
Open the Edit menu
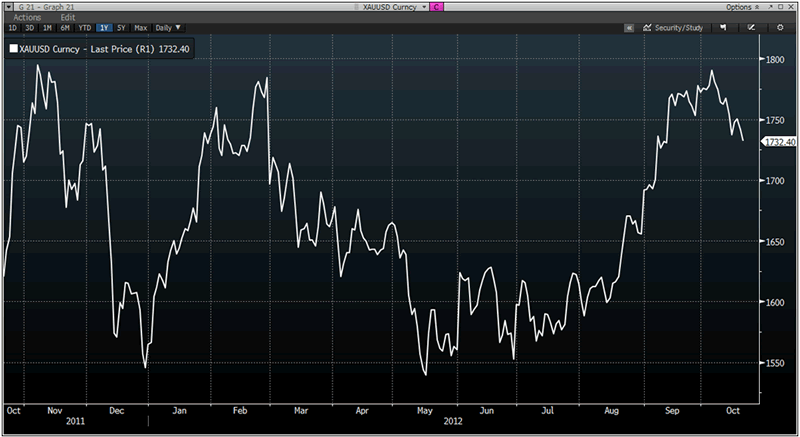(x=67, y=17)
